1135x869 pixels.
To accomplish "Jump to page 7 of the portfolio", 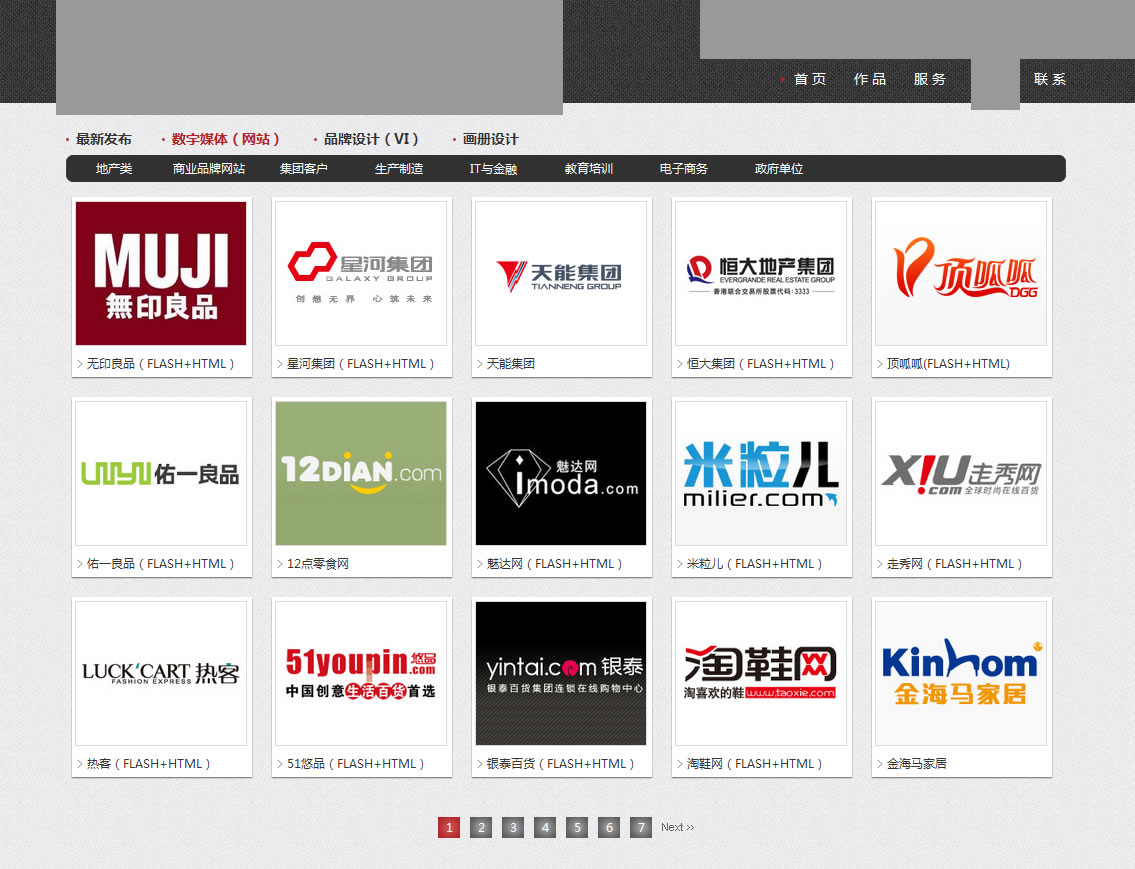I will [641, 827].
